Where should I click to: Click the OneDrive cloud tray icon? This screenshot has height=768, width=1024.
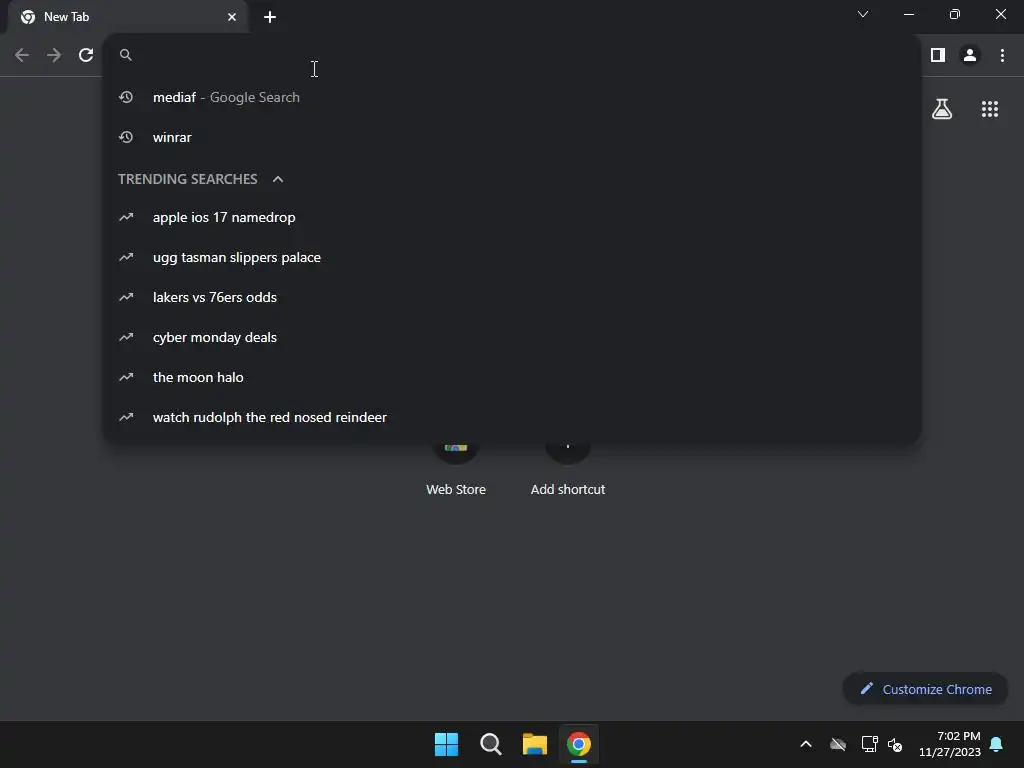tap(838, 744)
